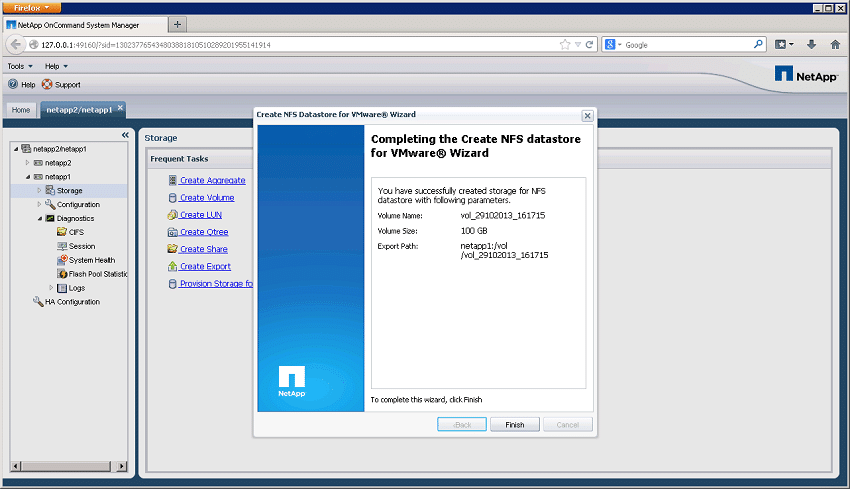
Task: Close the netapp2/netapp1 tab
Action: click(120, 108)
